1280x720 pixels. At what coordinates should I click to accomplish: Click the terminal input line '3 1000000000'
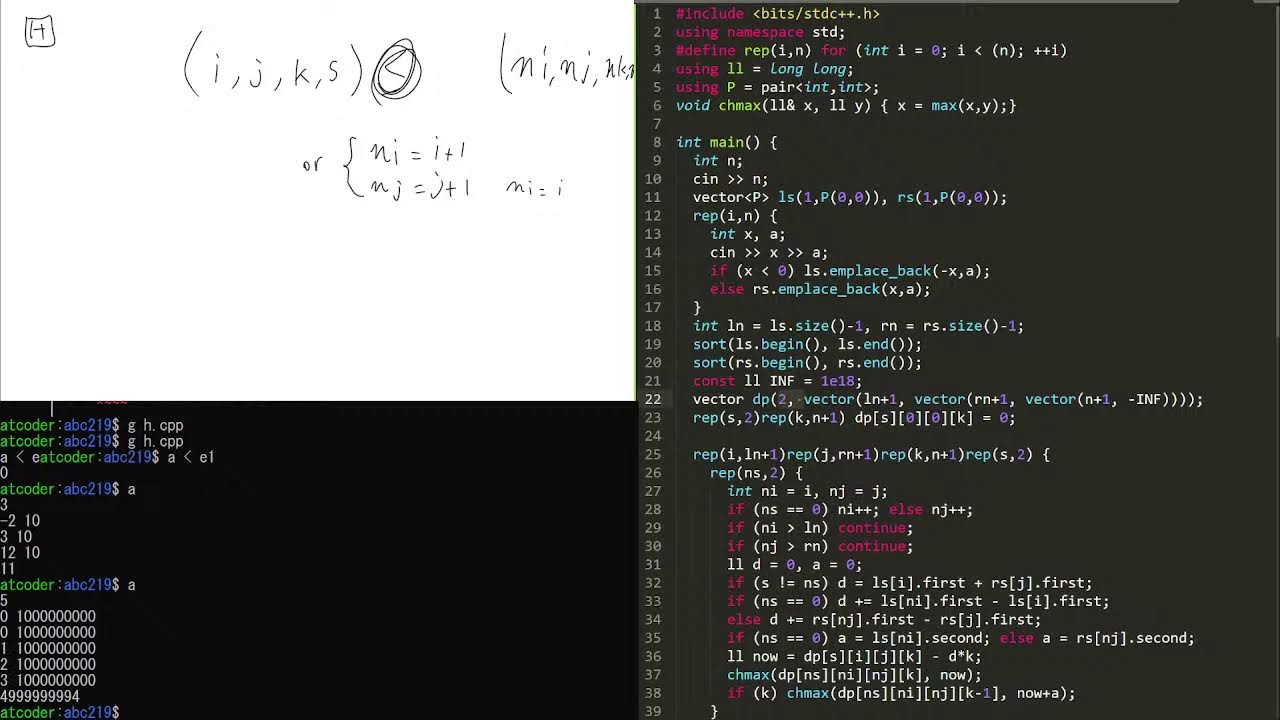pos(48,681)
